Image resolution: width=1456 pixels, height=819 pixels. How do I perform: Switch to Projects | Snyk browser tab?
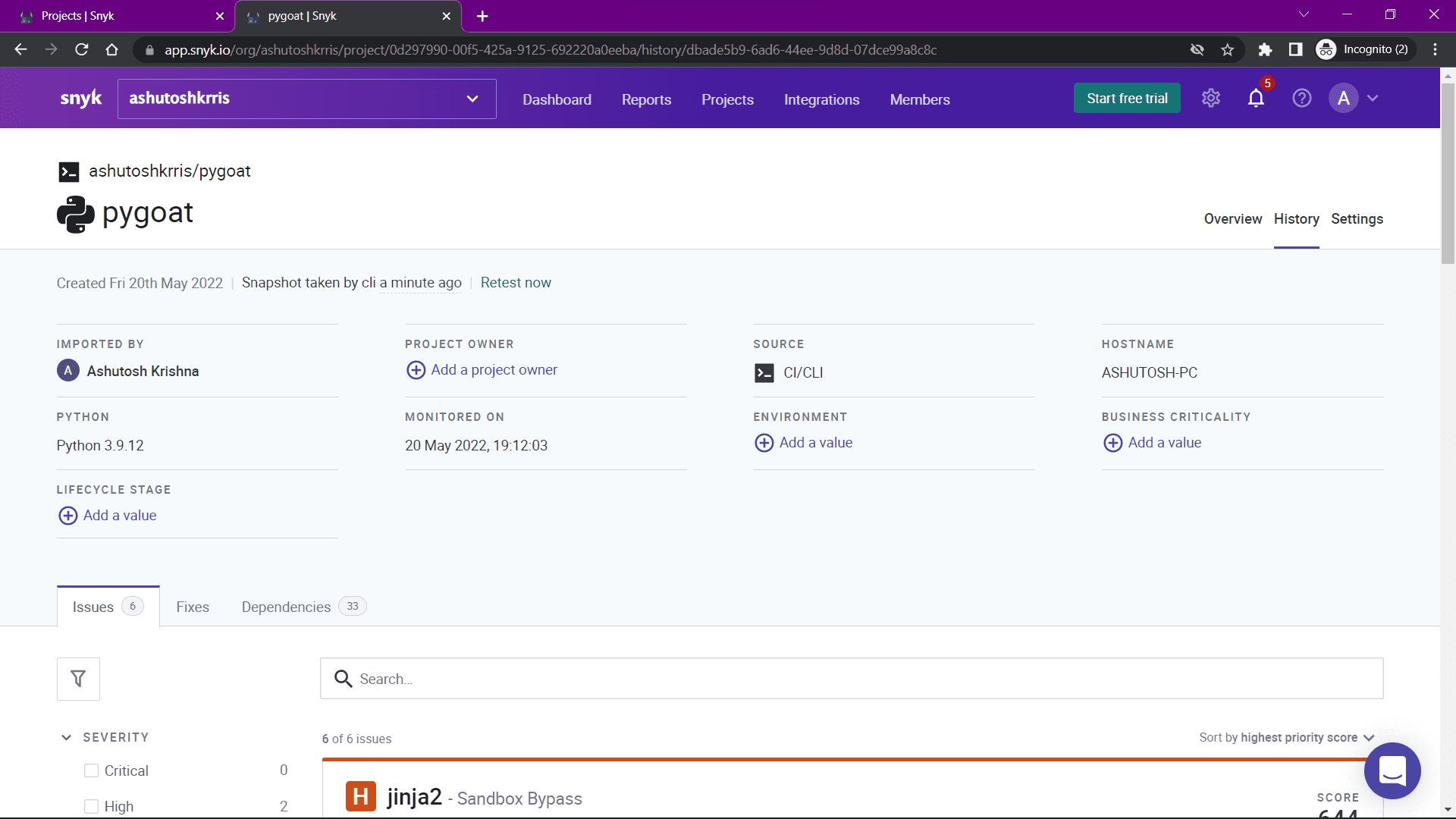click(x=118, y=16)
